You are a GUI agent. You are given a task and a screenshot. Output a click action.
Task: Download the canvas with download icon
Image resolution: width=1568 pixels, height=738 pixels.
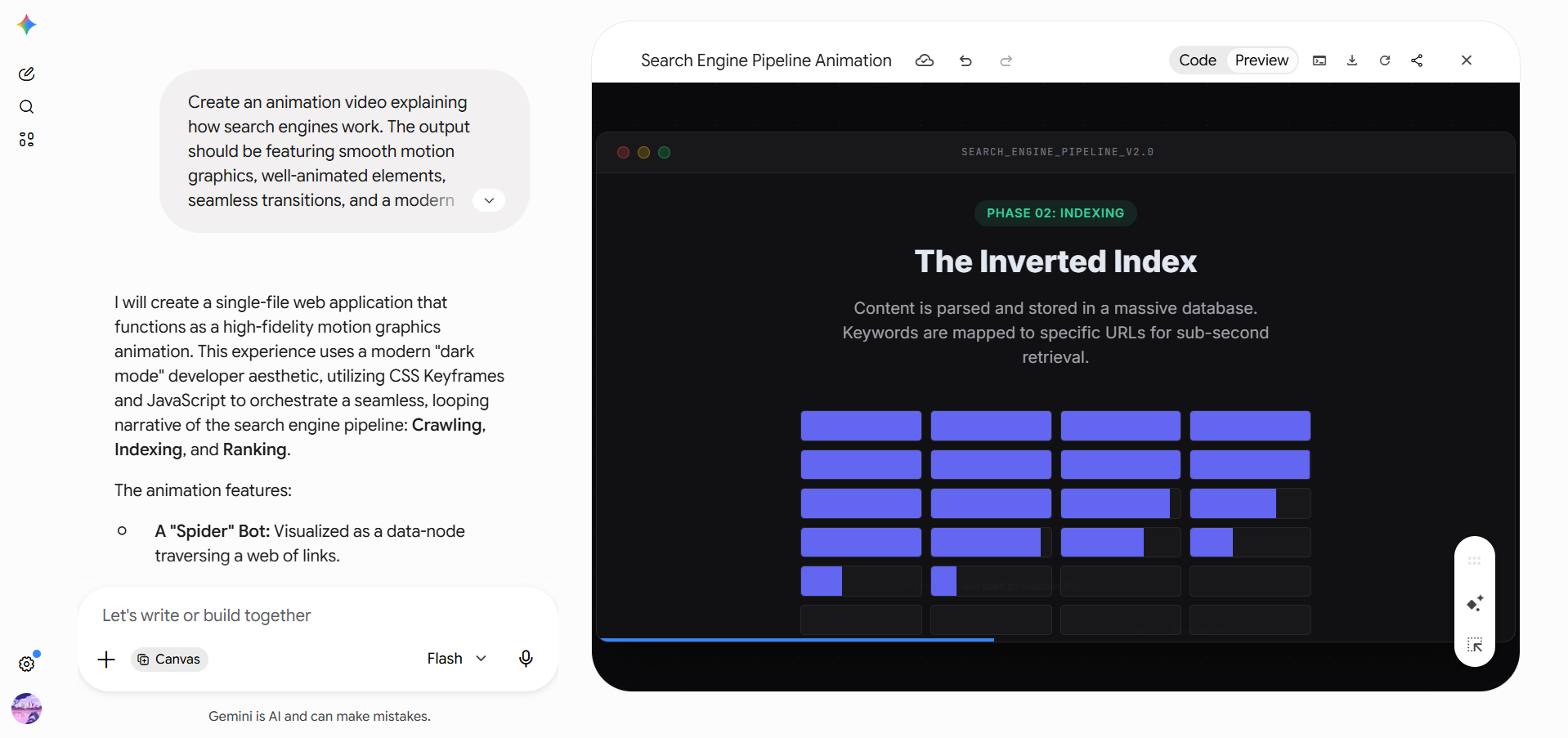point(1352,60)
